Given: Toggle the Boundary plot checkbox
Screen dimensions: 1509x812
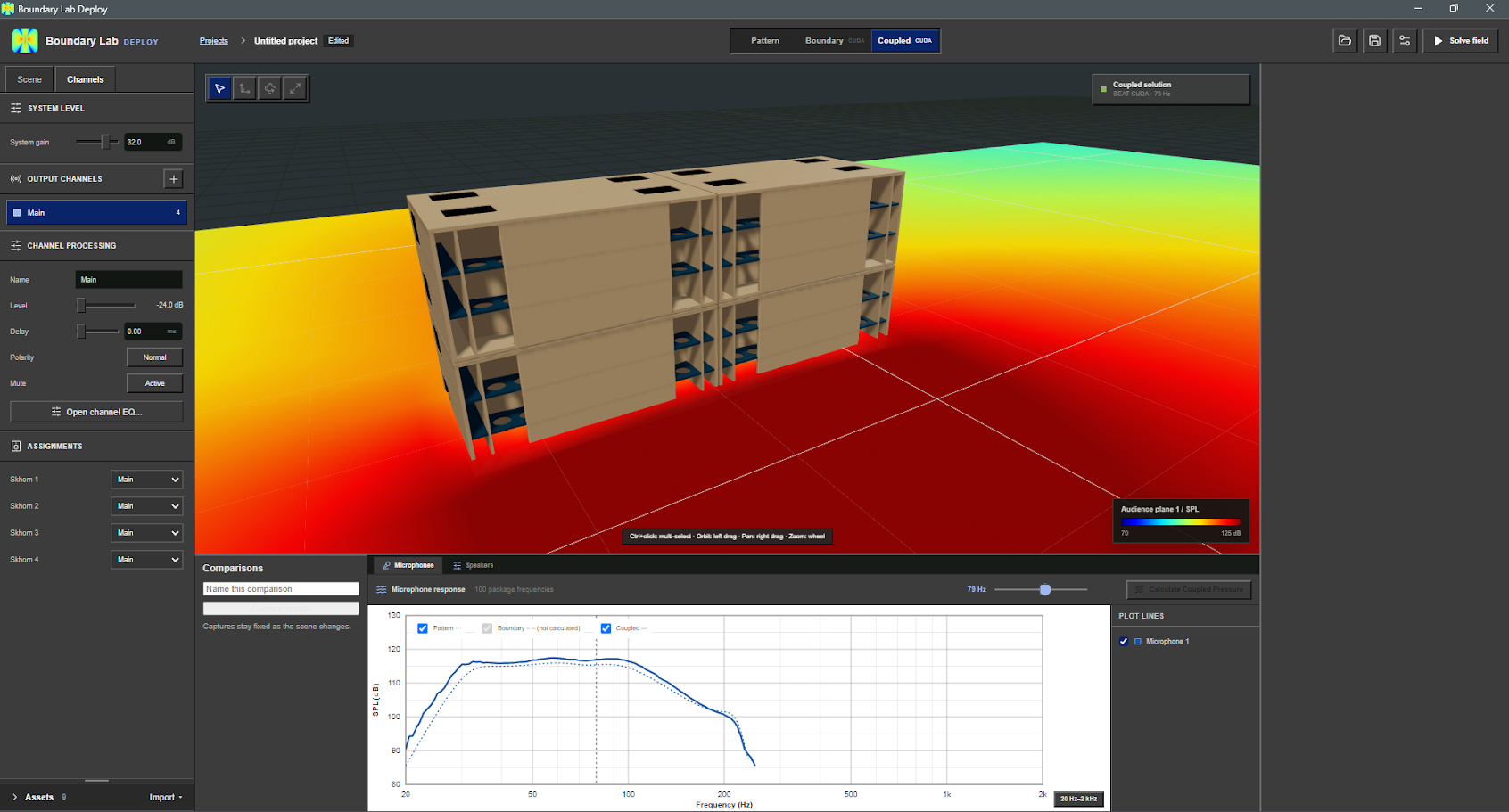Looking at the screenshot, I should [x=487, y=628].
